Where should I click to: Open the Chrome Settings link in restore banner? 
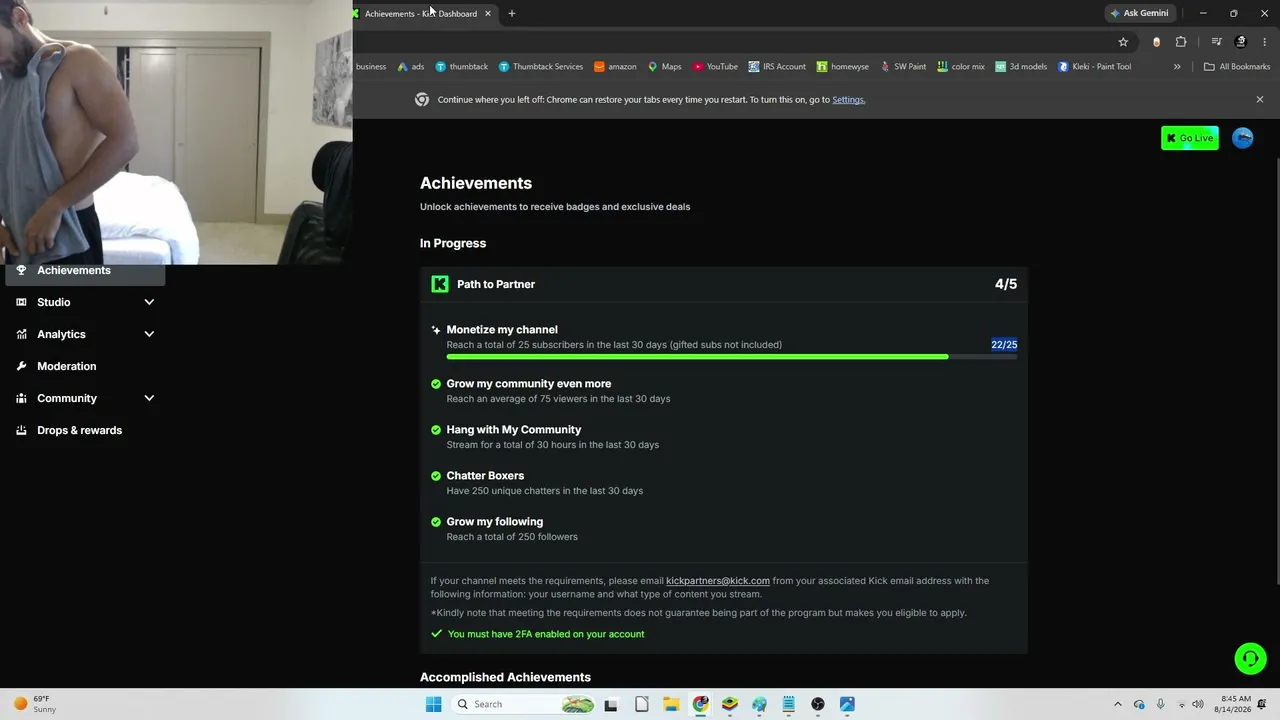848,99
